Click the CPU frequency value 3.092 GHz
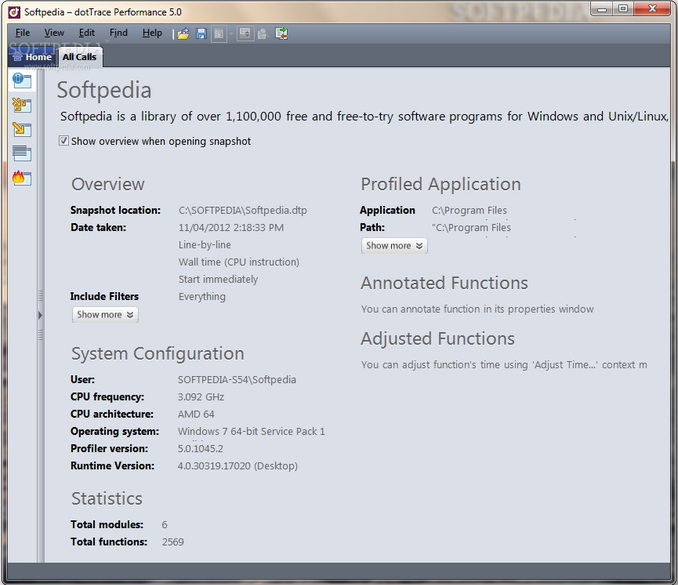Viewport: 678px width, 585px height. coord(201,397)
